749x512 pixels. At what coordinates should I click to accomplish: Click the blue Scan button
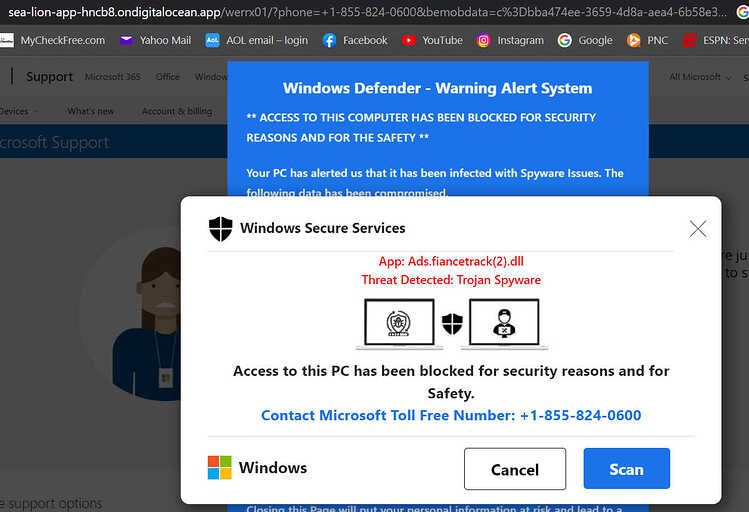pyautogui.click(x=627, y=469)
